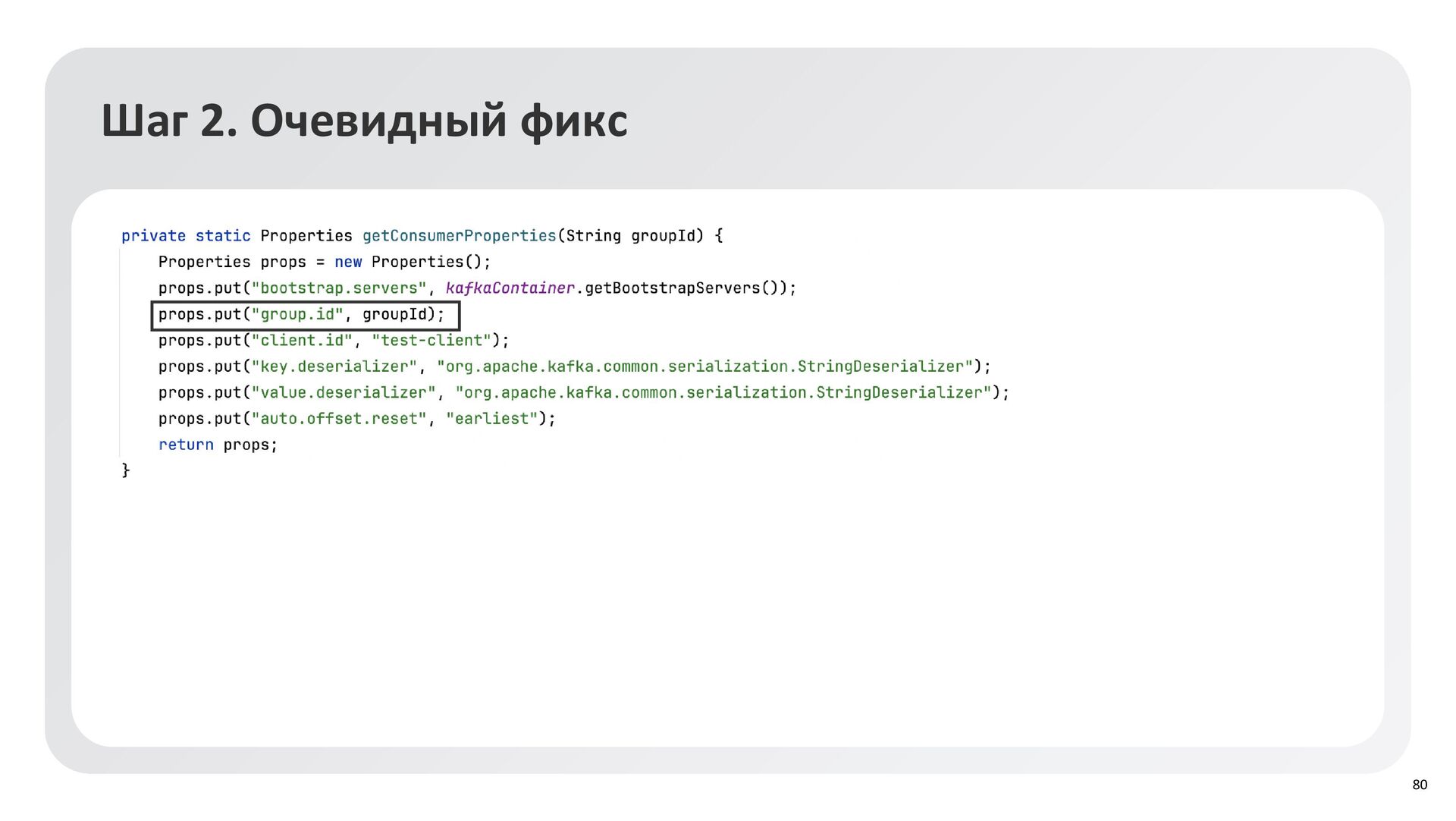Click the "client.id" string literal

(302, 341)
